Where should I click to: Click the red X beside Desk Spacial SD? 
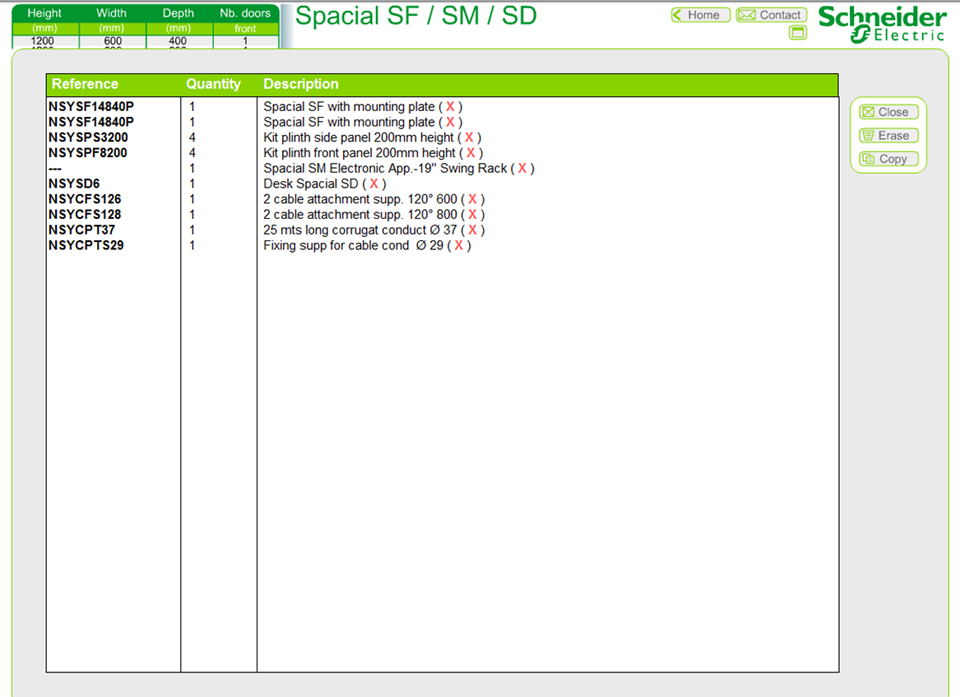pos(374,184)
